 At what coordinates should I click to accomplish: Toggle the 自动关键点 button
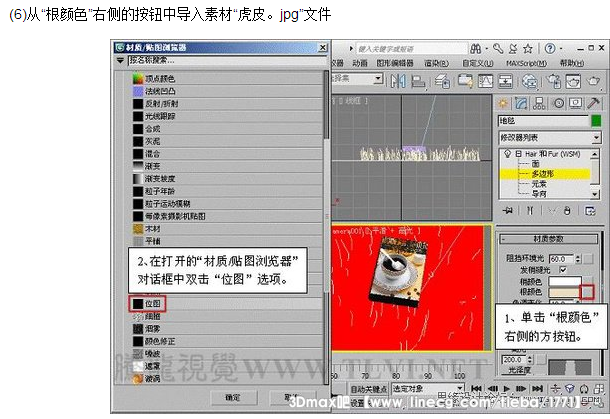368,388
